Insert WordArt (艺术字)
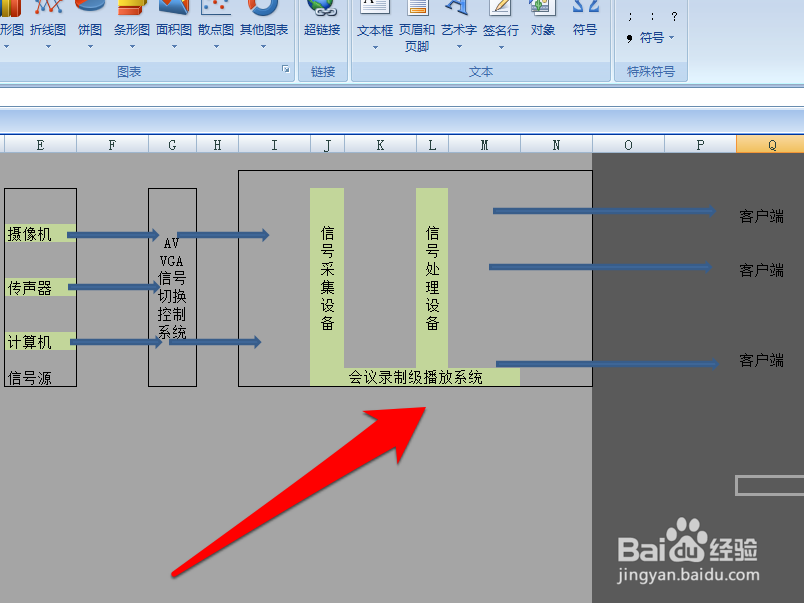This screenshot has height=603, width=804. click(x=458, y=28)
